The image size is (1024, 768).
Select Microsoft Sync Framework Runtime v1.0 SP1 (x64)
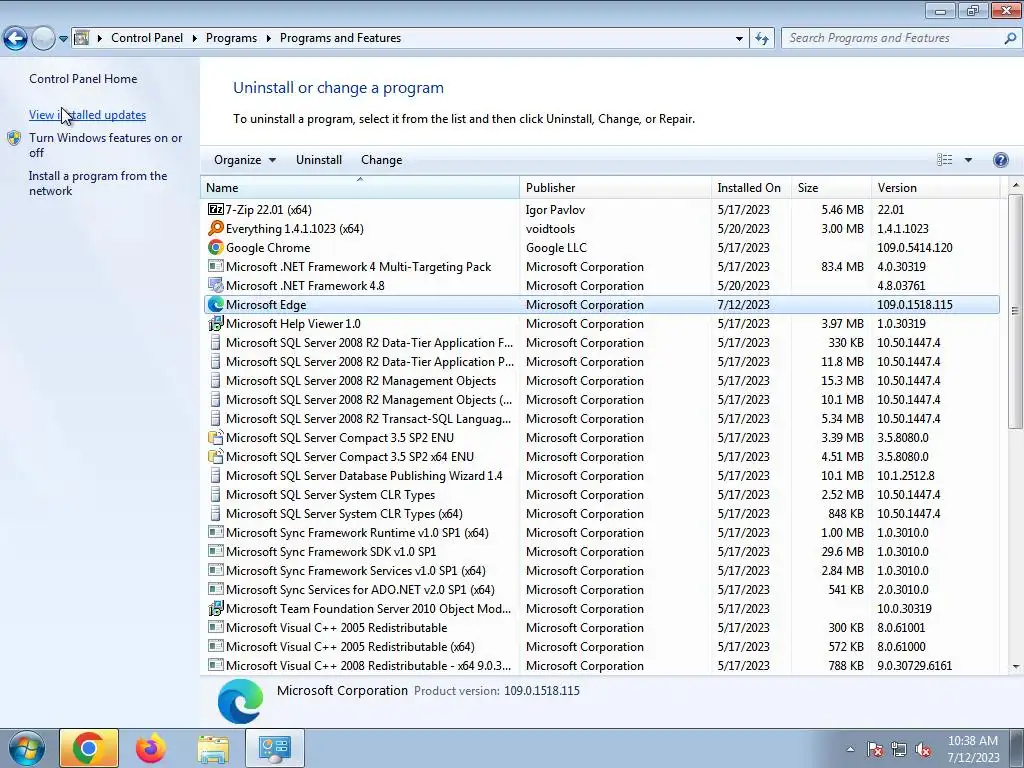coord(600,532)
